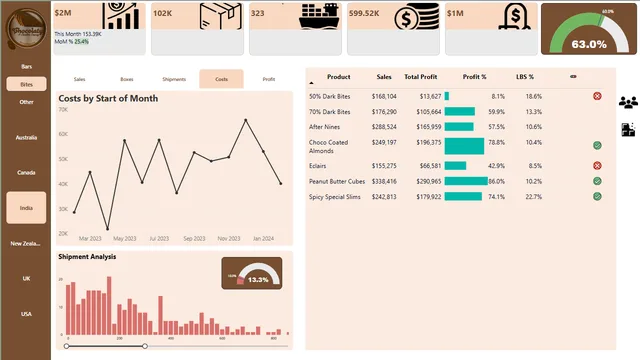Select the Other category filter
640x360 pixels.
27,102
